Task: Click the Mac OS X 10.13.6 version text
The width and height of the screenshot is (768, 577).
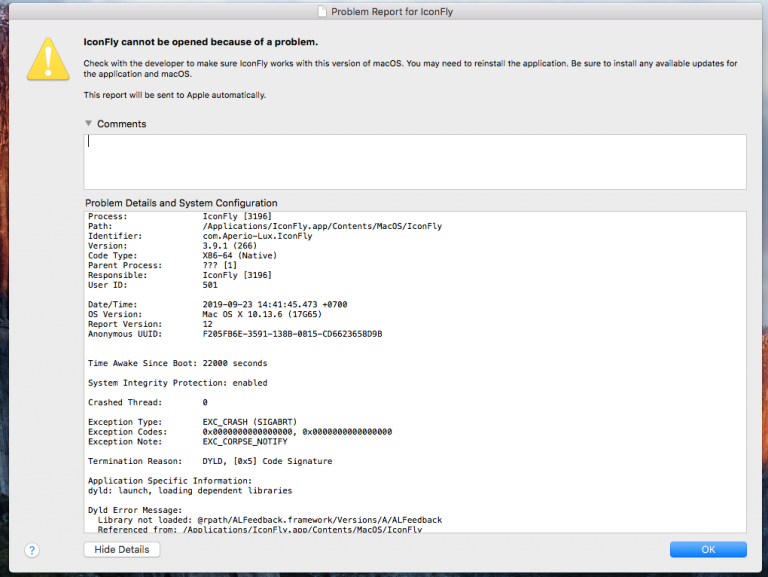Action: click(x=262, y=314)
